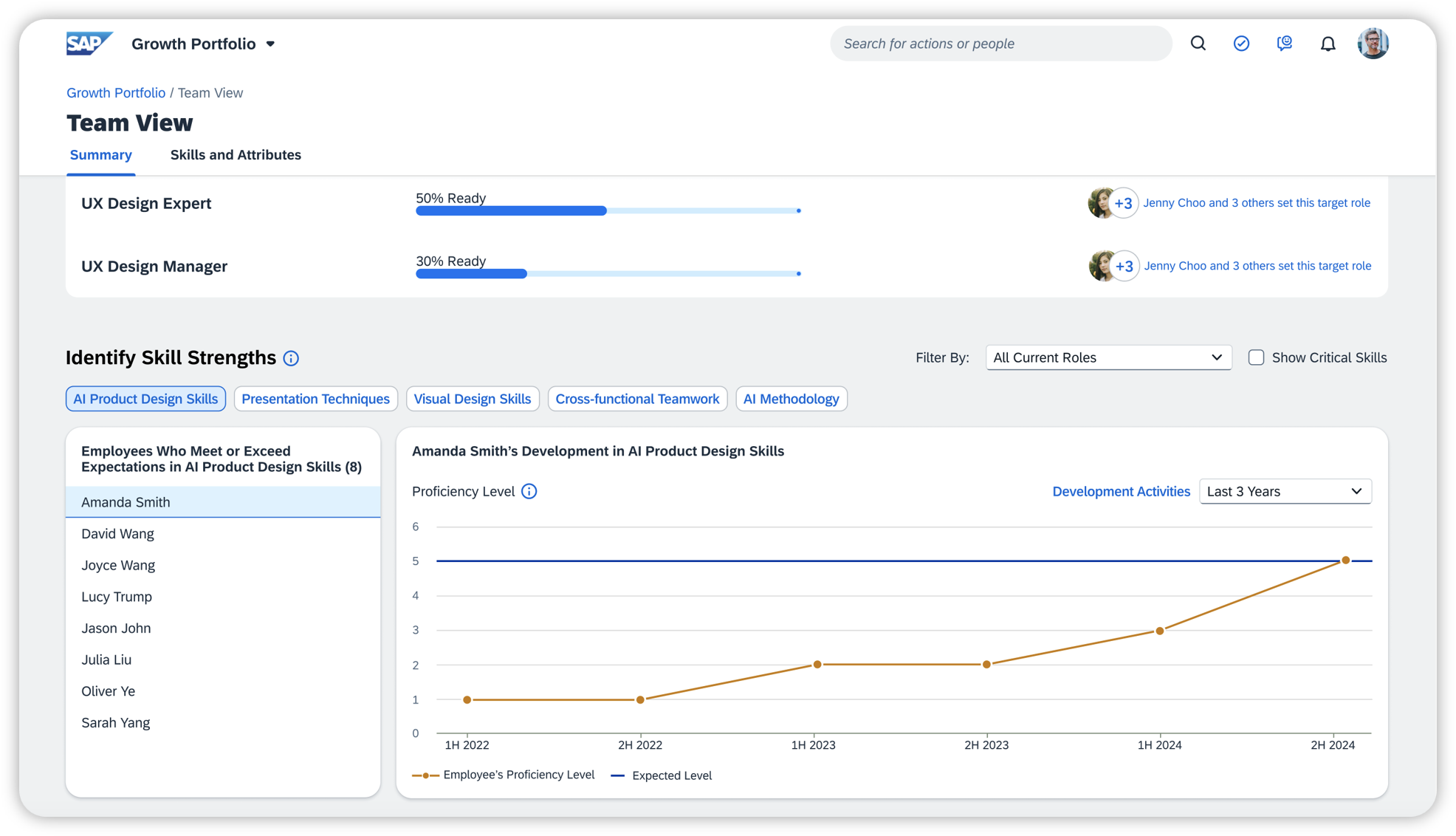Toggle the AI Product Design Skills chip

point(145,399)
